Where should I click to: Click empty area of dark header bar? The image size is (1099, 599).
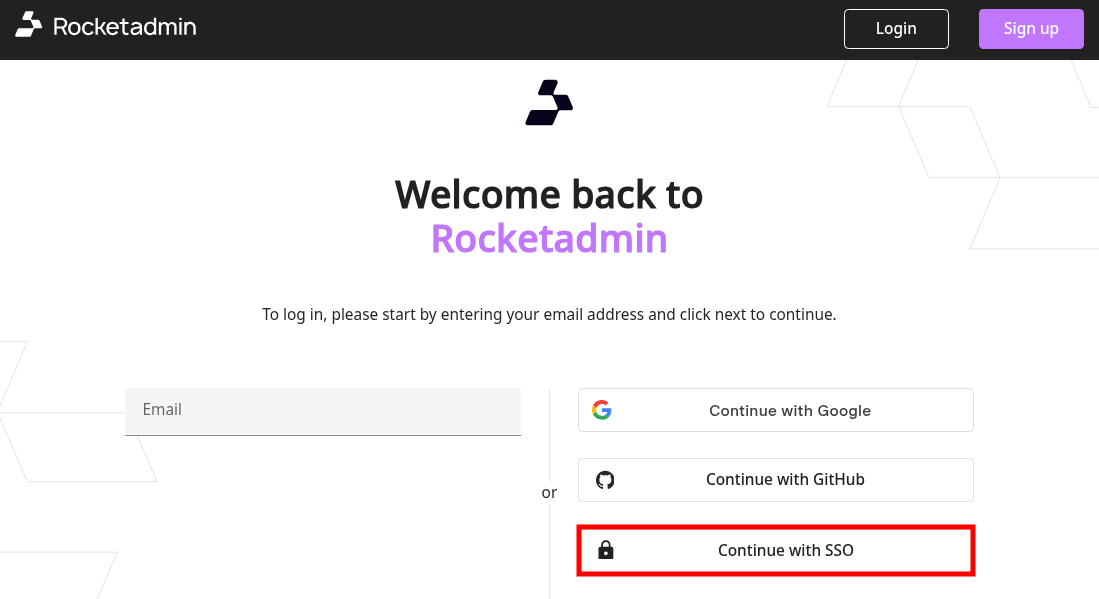coord(520,28)
